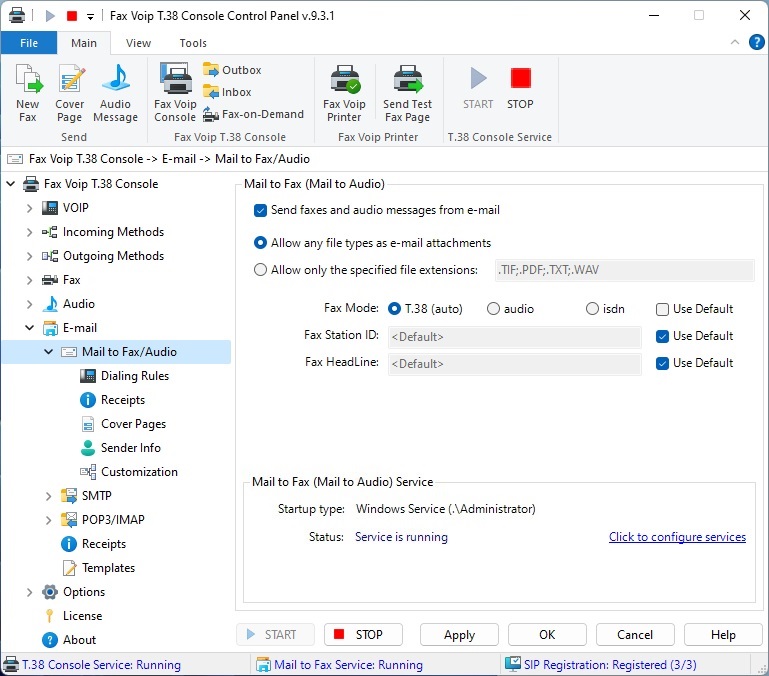Image resolution: width=769 pixels, height=676 pixels.
Task: Click the Fax Station ID field
Action: tap(514, 337)
